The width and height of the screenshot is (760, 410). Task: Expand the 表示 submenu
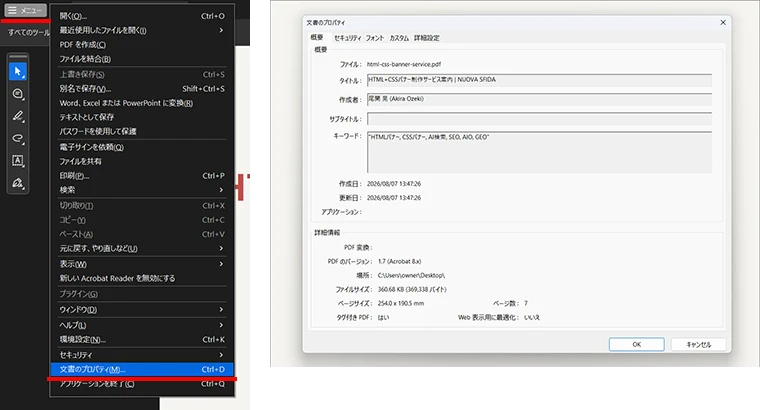[142, 264]
